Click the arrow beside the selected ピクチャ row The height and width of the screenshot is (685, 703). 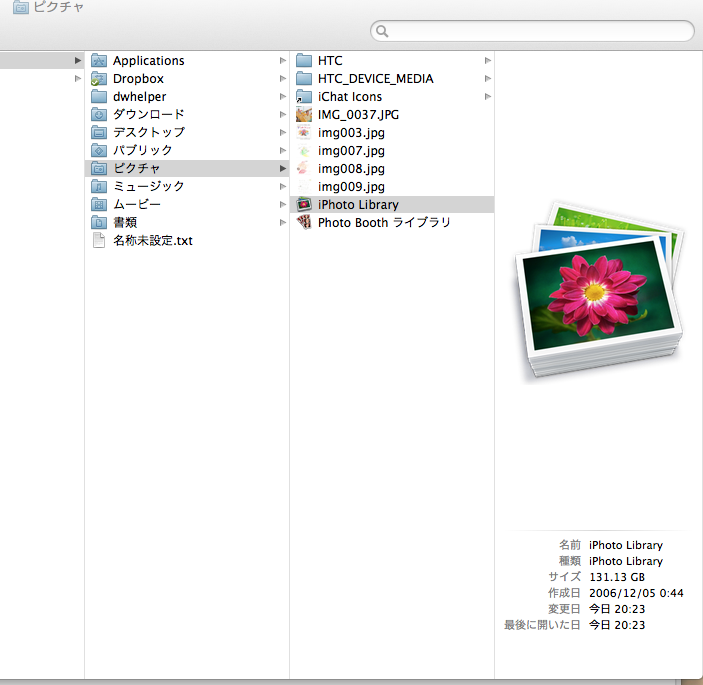[282, 168]
